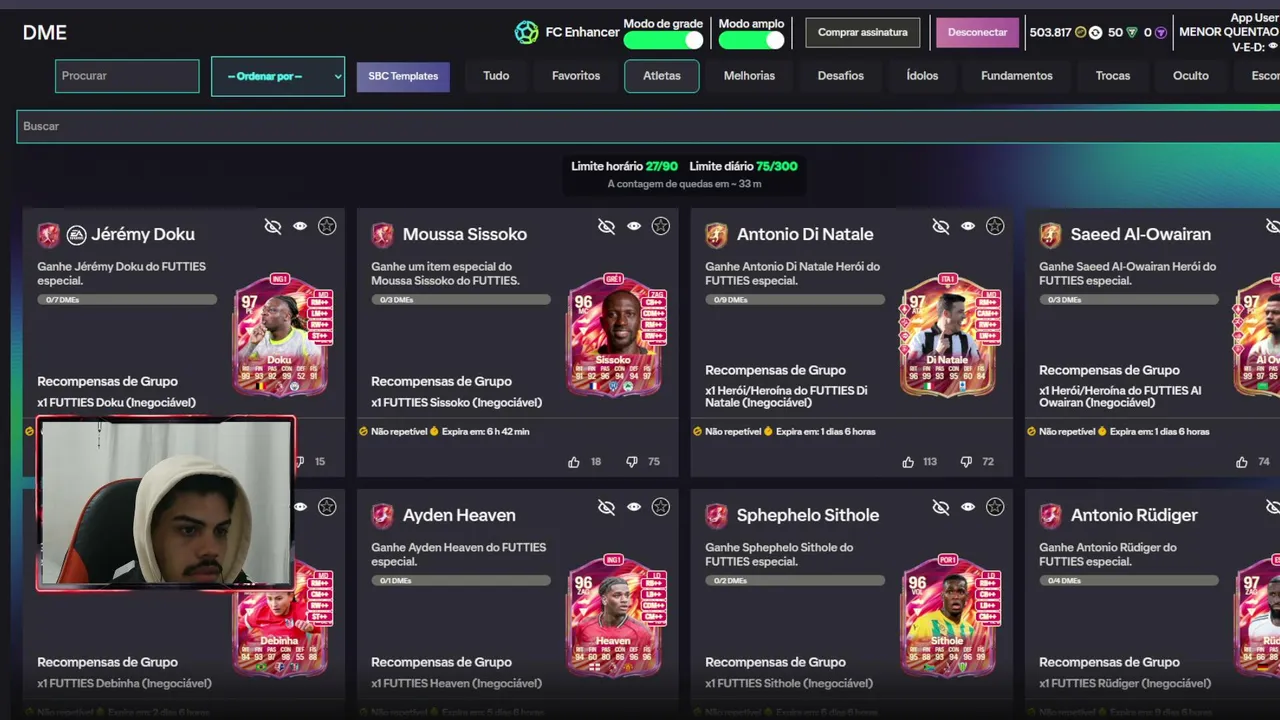Click the crossed-out eye icon on Jérémy Doku card
The image size is (1280, 720).
coord(273,227)
